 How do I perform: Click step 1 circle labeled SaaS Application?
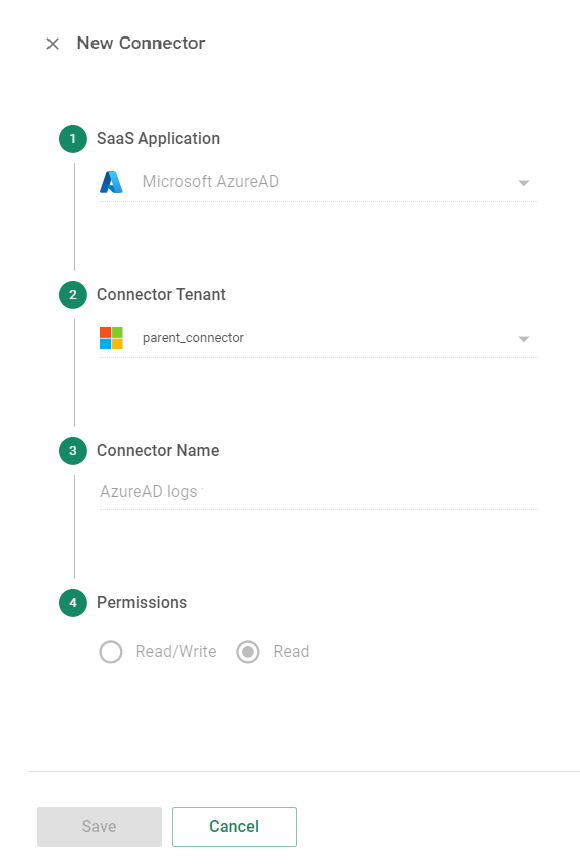point(72,139)
